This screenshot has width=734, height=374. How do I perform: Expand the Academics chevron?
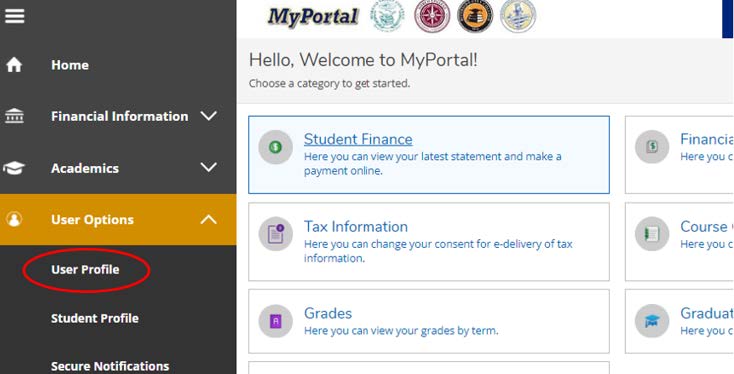coord(209,167)
